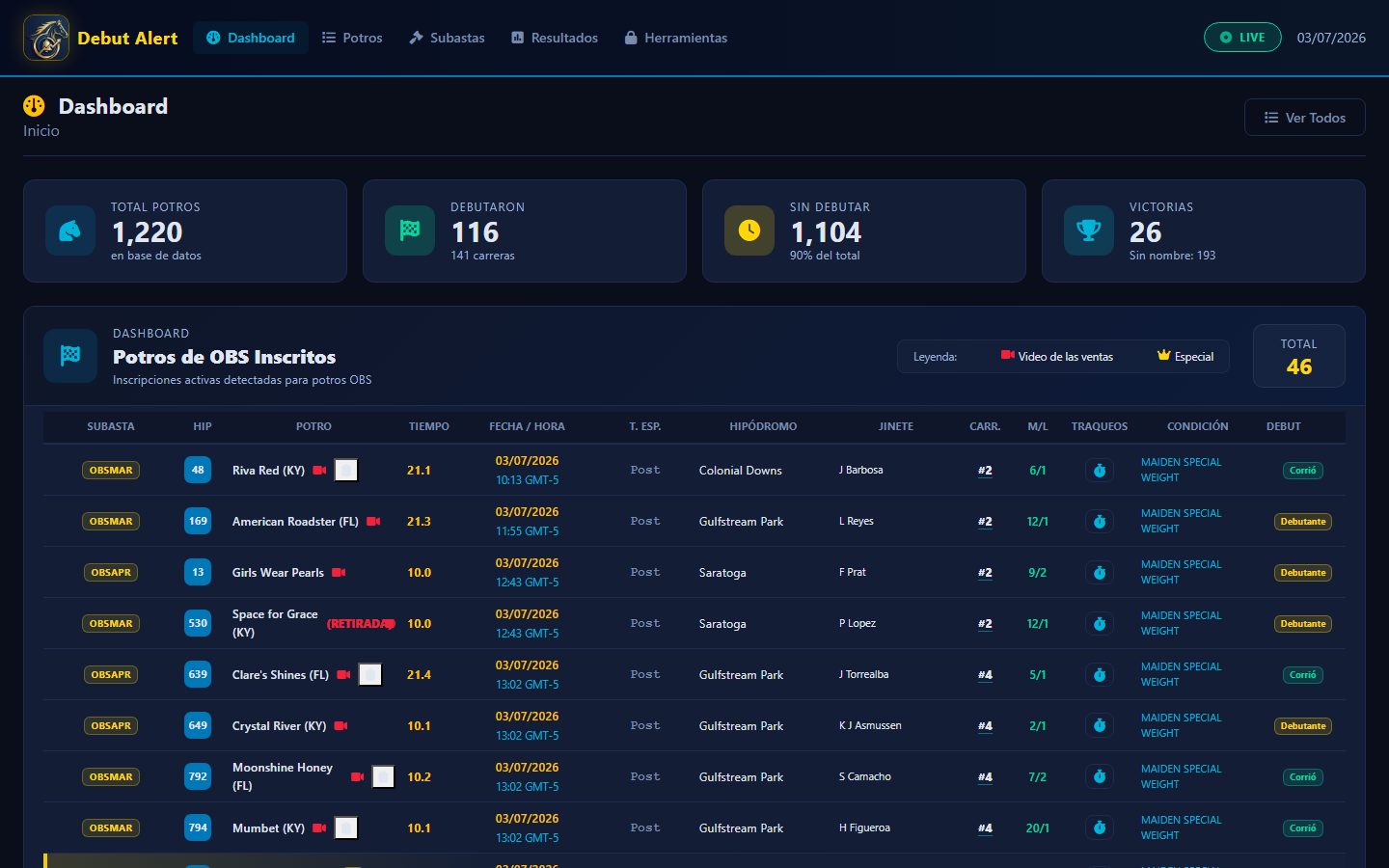The image size is (1389, 868).
Task: Click hip number 169 badge
Action: tap(198, 522)
